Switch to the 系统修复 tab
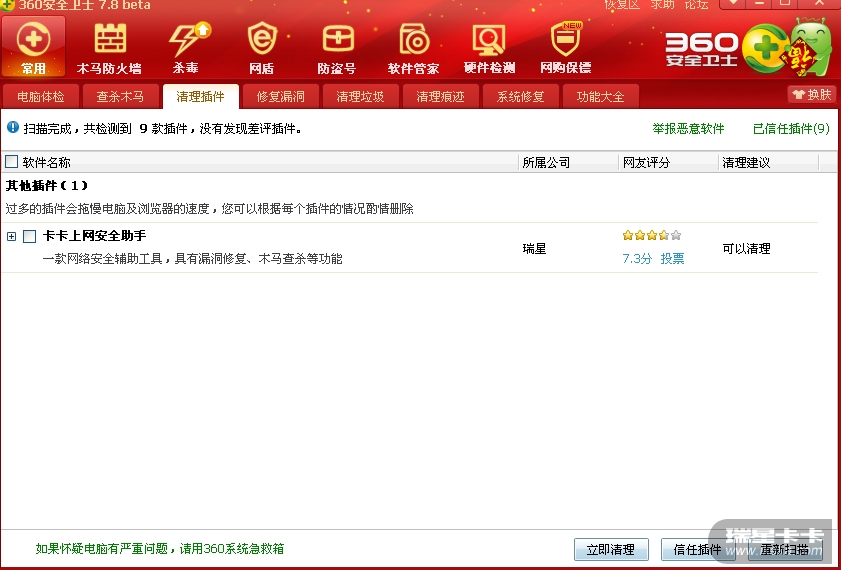Image resolution: width=841 pixels, height=570 pixels. tap(520, 97)
